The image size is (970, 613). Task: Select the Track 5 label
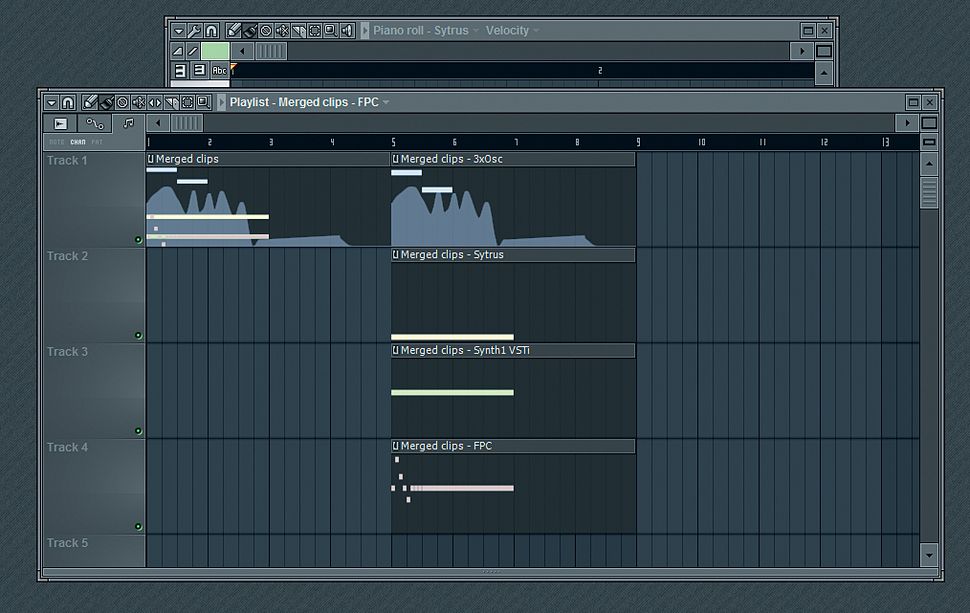[x=67, y=542]
